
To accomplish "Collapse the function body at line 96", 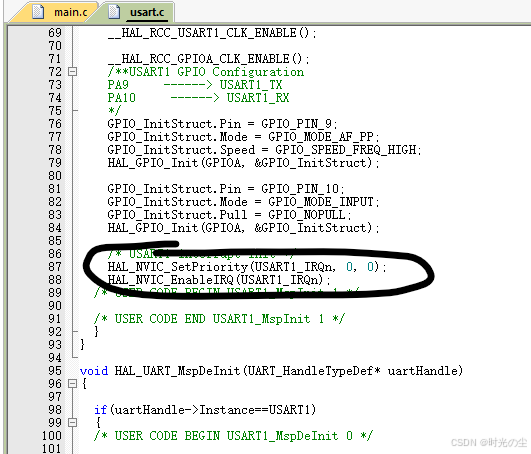I will tap(72, 384).
